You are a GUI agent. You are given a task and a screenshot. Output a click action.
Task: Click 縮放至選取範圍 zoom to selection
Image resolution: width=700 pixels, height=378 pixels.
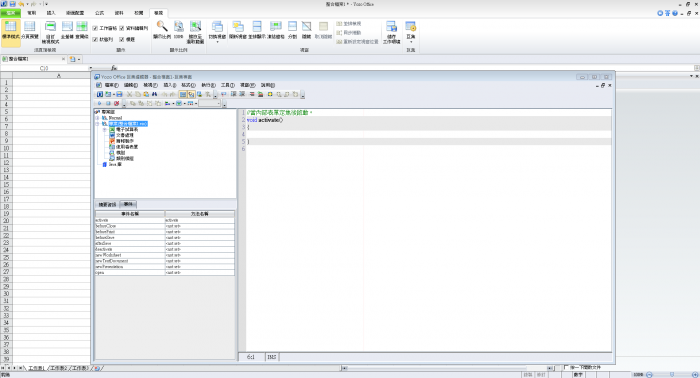click(x=195, y=32)
